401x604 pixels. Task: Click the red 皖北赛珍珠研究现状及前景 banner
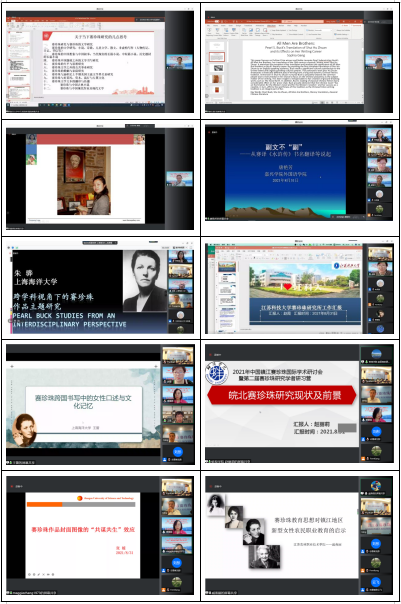(282, 395)
